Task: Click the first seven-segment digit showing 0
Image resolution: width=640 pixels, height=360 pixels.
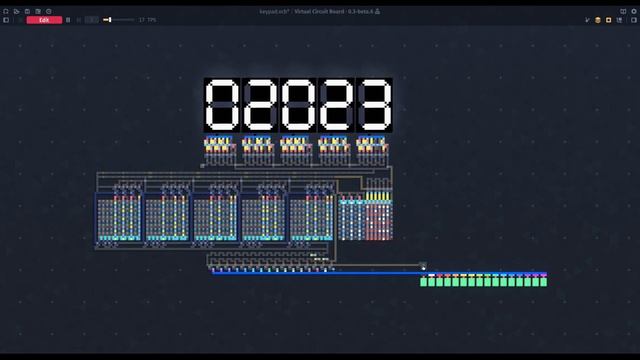Action: pos(222,105)
